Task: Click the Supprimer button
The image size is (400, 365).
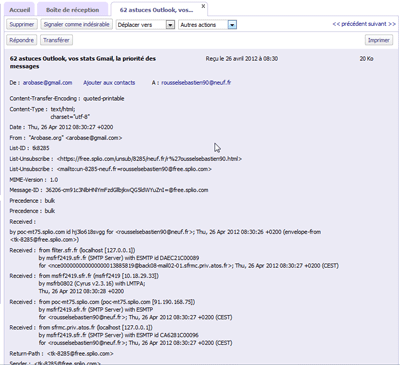Action: [x=22, y=24]
